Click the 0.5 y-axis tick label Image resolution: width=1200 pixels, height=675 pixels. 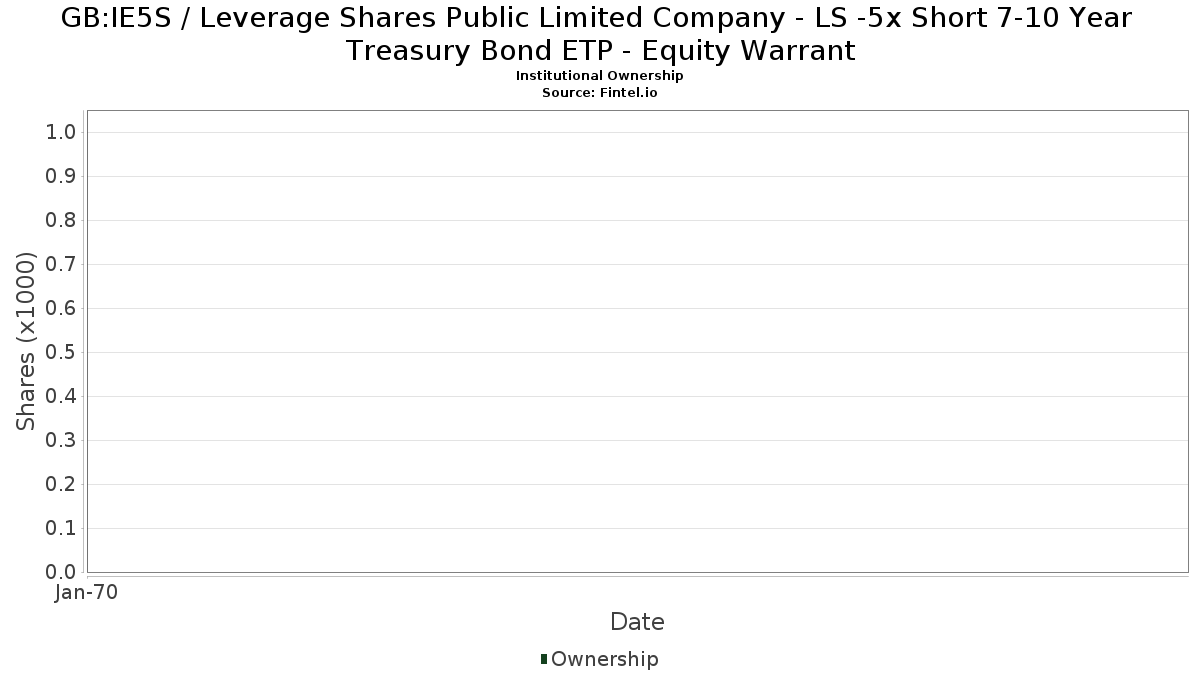(x=62, y=353)
